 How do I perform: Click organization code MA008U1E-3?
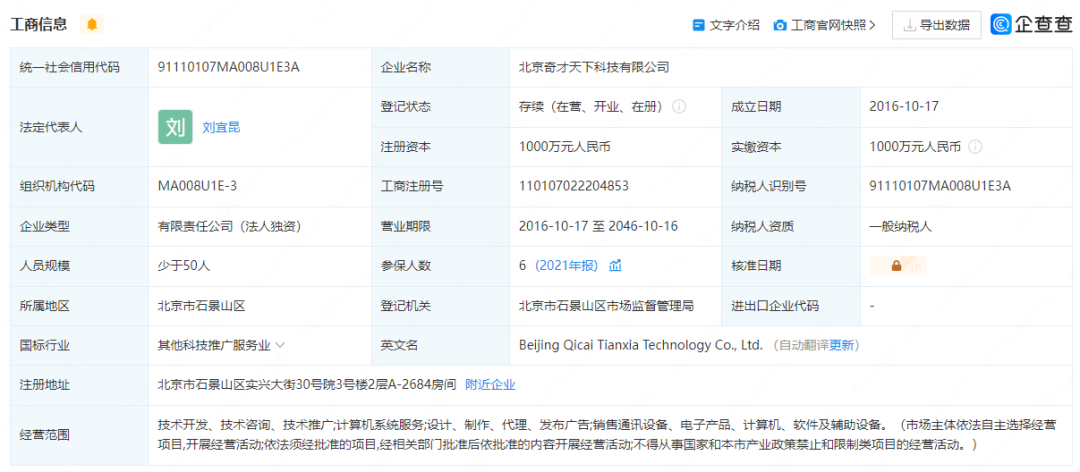click(198, 186)
